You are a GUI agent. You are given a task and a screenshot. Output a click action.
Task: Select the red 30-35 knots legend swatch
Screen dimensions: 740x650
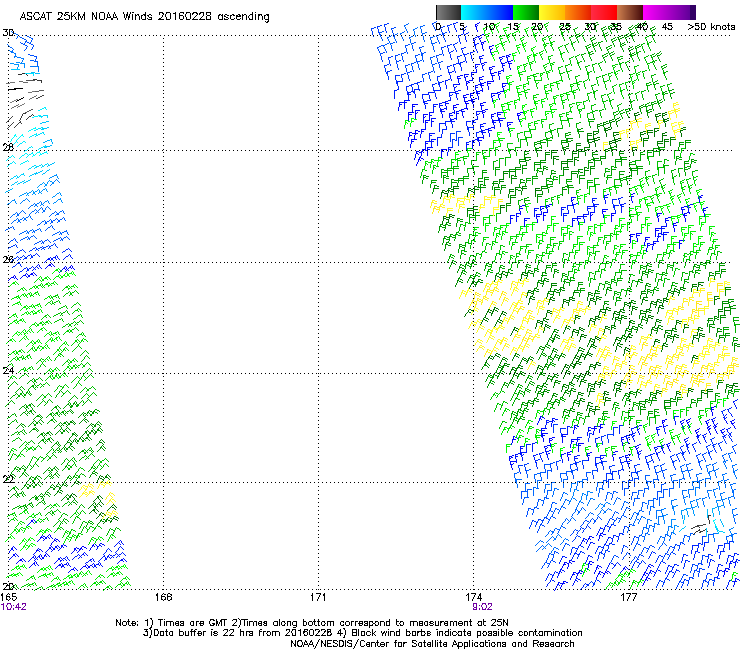604,12
